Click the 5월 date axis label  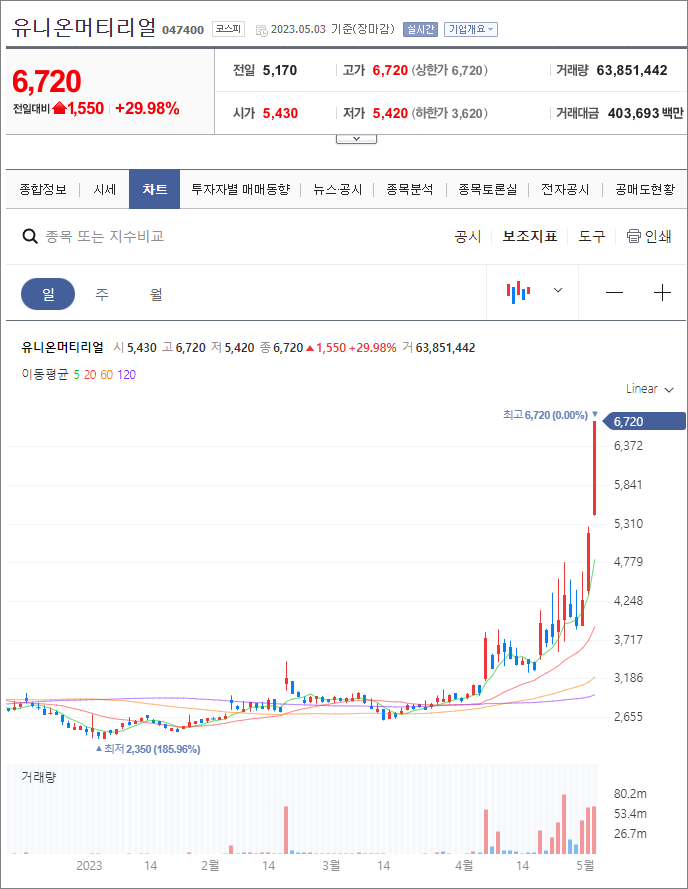point(585,865)
